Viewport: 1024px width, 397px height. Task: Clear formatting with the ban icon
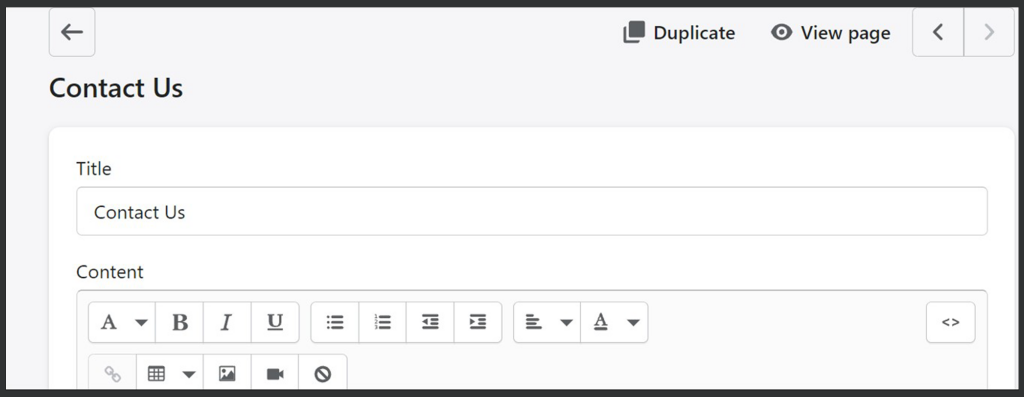[x=323, y=373]
